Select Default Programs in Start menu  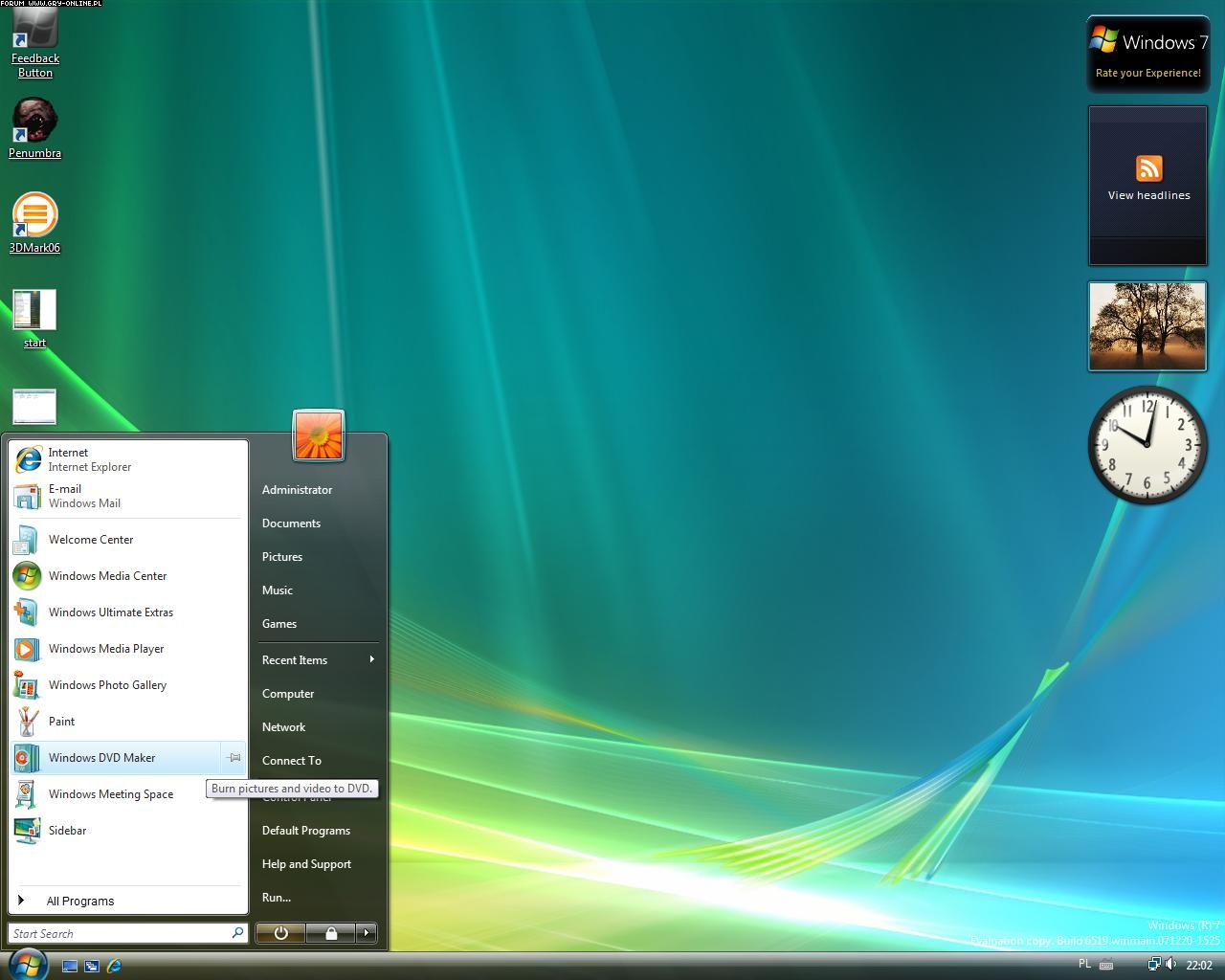(306, 831)
